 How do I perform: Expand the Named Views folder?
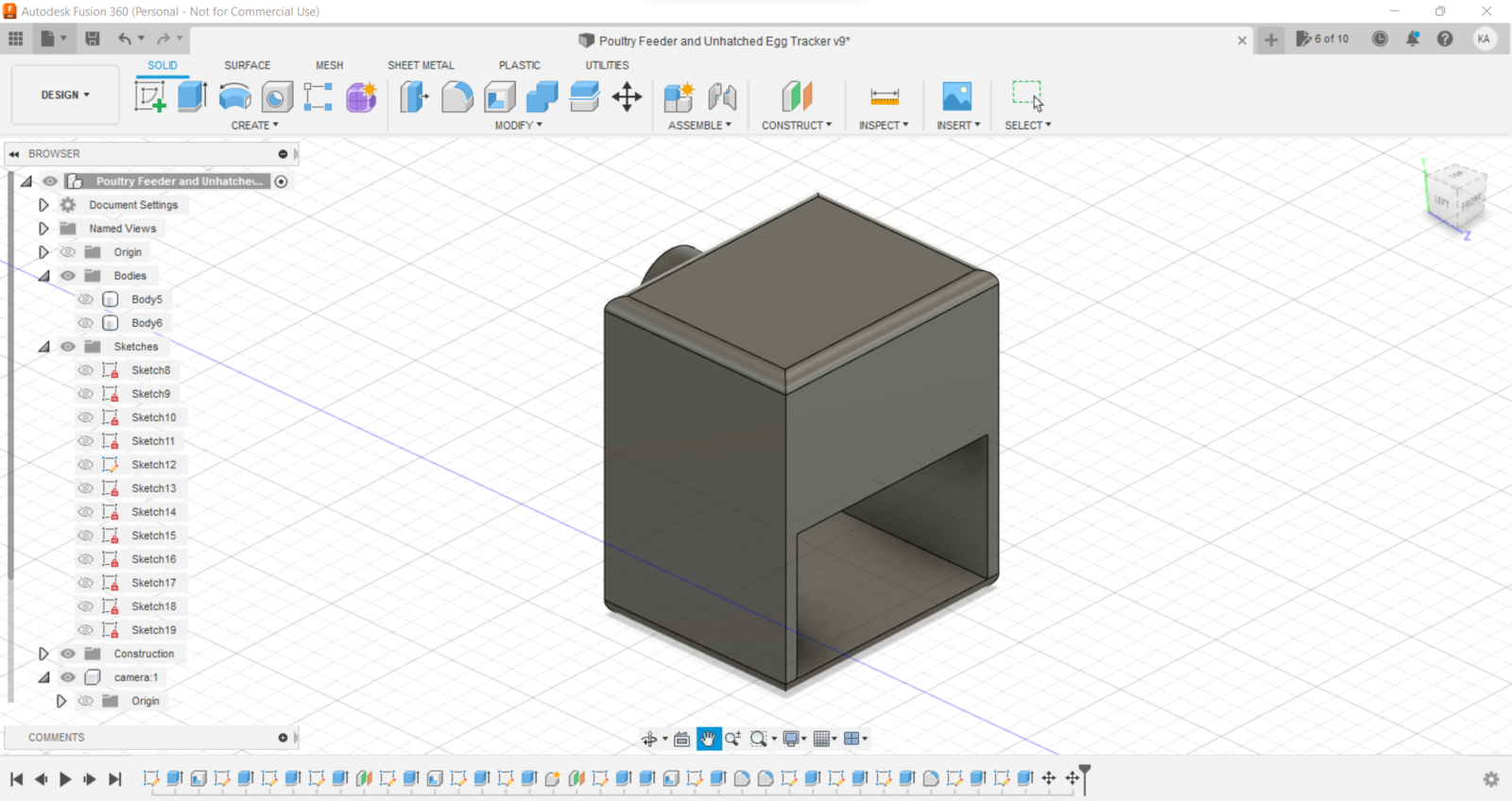(43, 229)
